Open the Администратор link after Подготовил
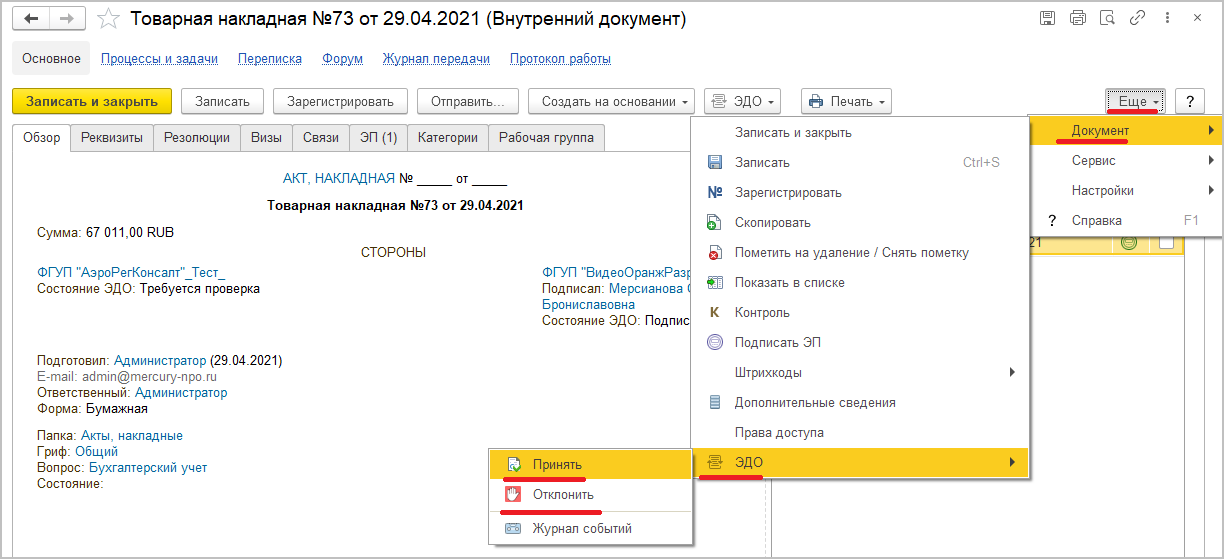Viewport: 1224px width, 559px height. [x=160, y=360]
